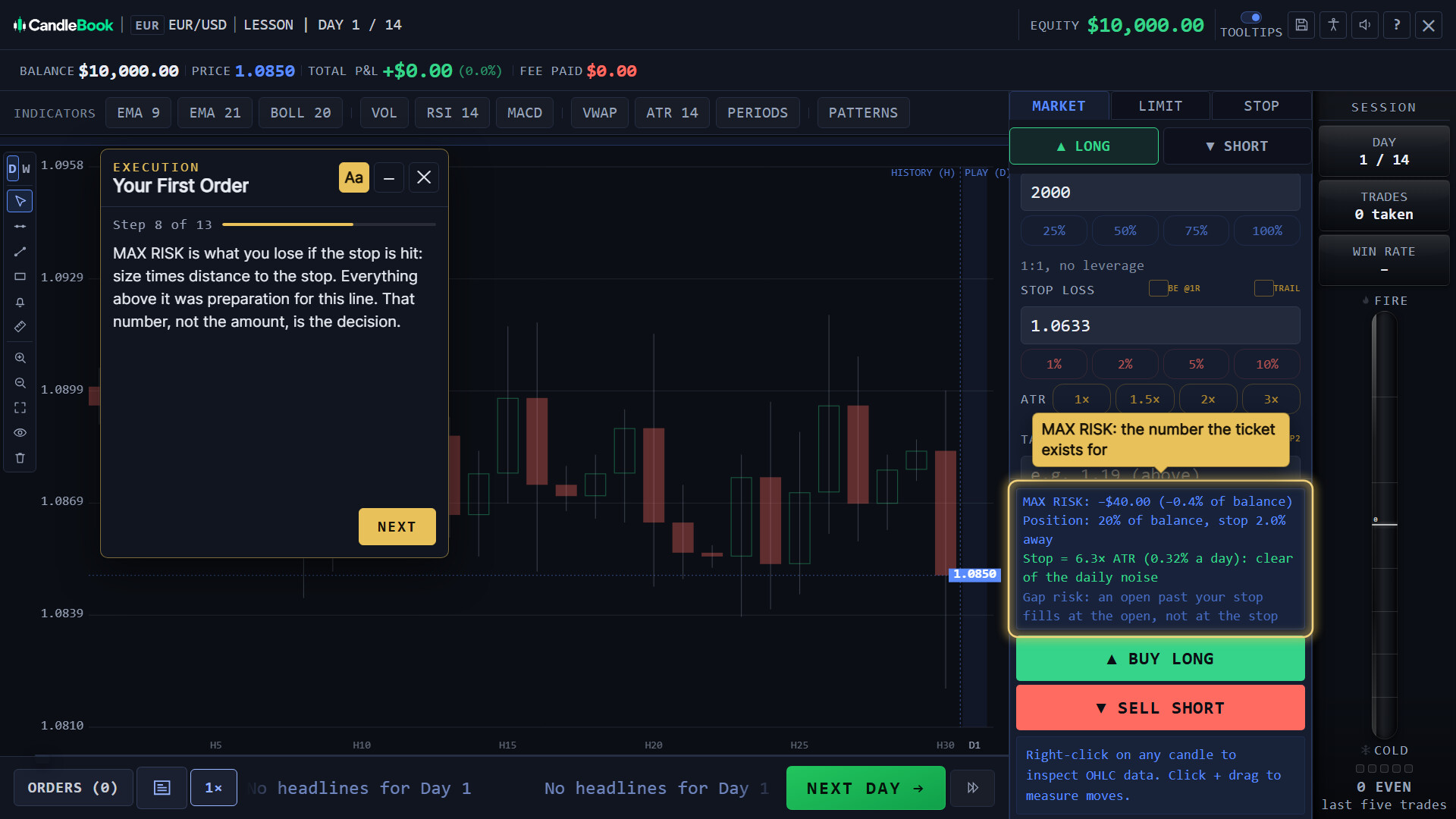Open the ORDERS (0) list
The image size is (1456, 819).
click(x=74, y=788)
